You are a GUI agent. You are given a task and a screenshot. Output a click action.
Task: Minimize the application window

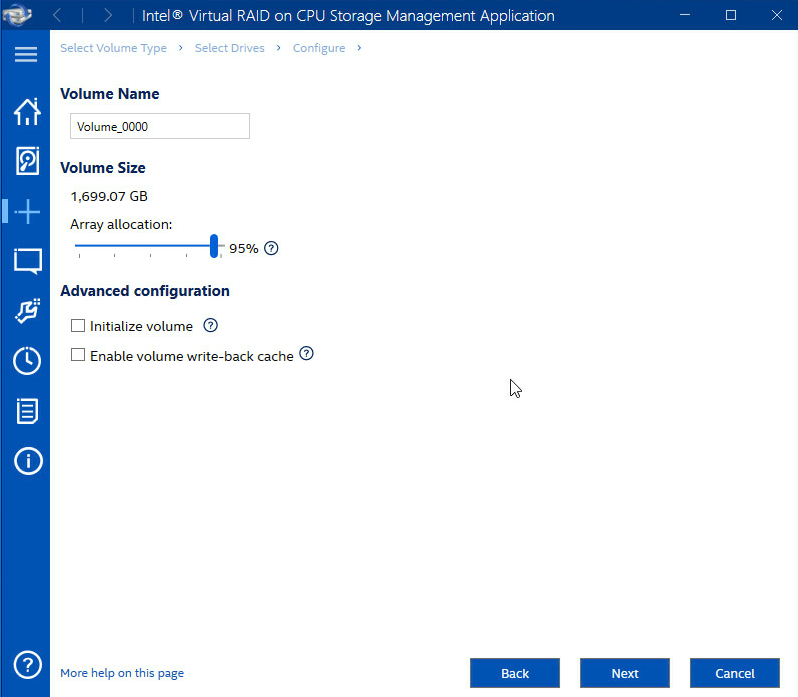[685, 15]
